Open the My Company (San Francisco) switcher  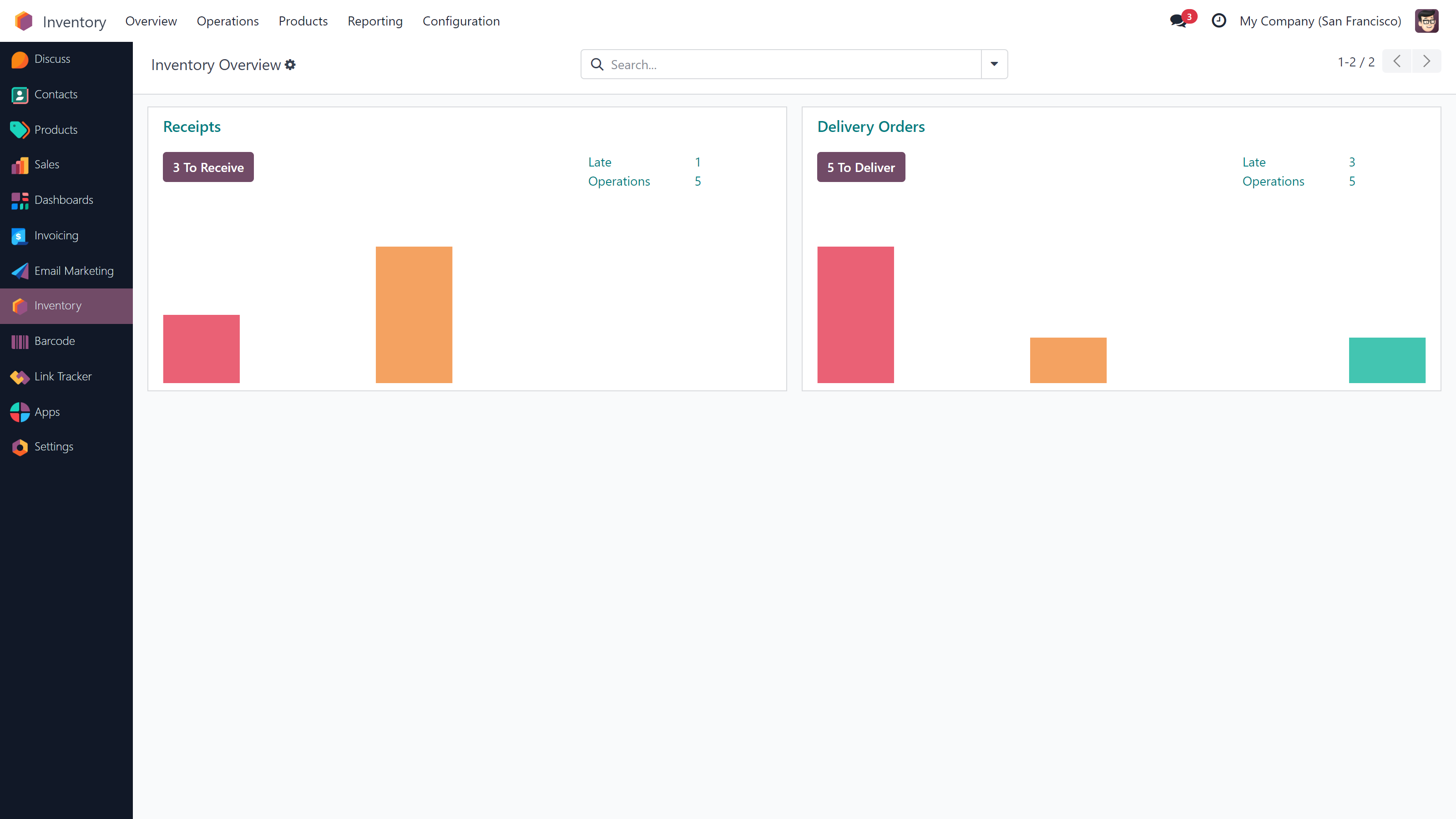tap(1320, 21)
